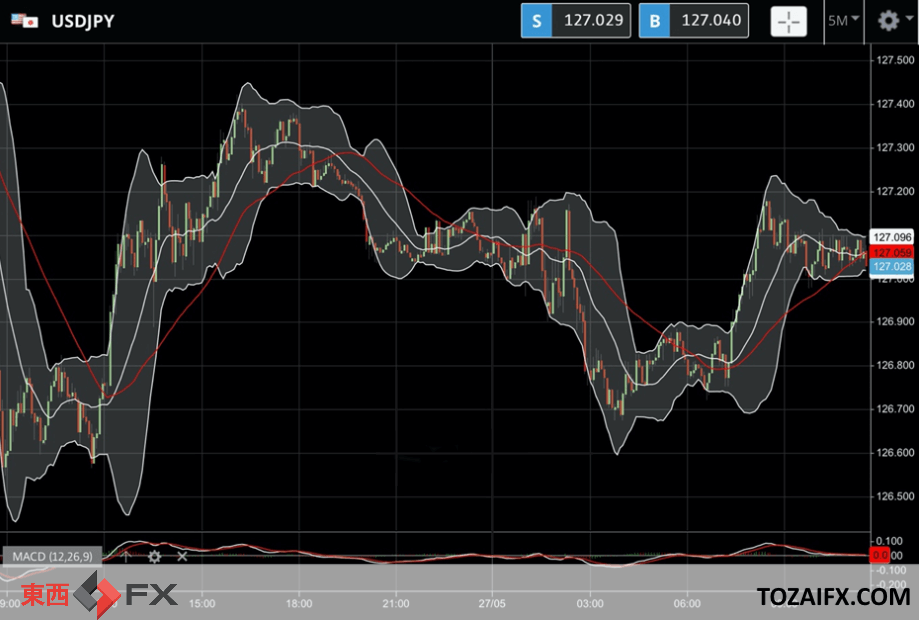Select the MACD (12,26,9) indicator label

(53, 556)
